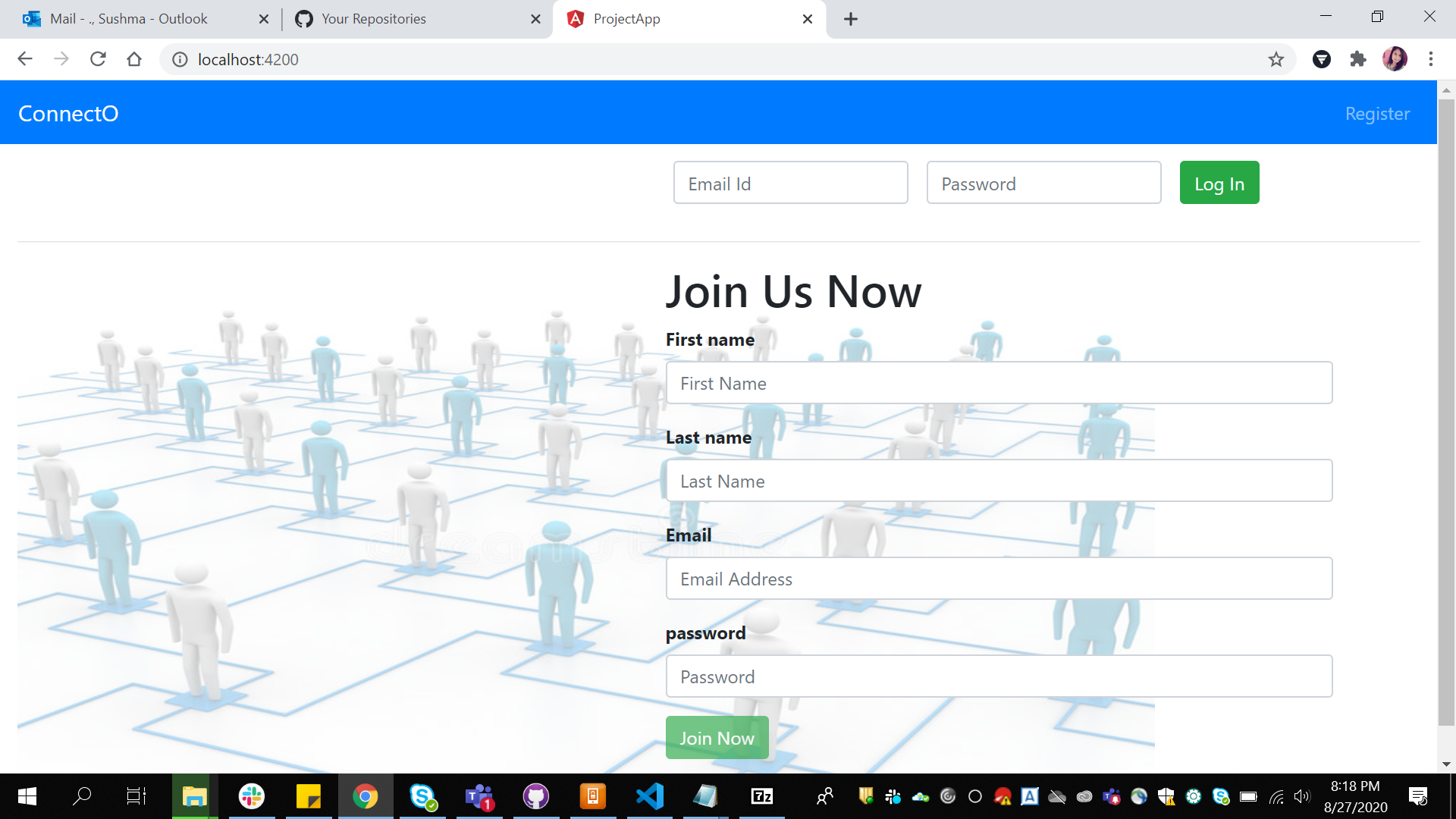
Task: Open a new browser tab
Action: pos(851,19)
